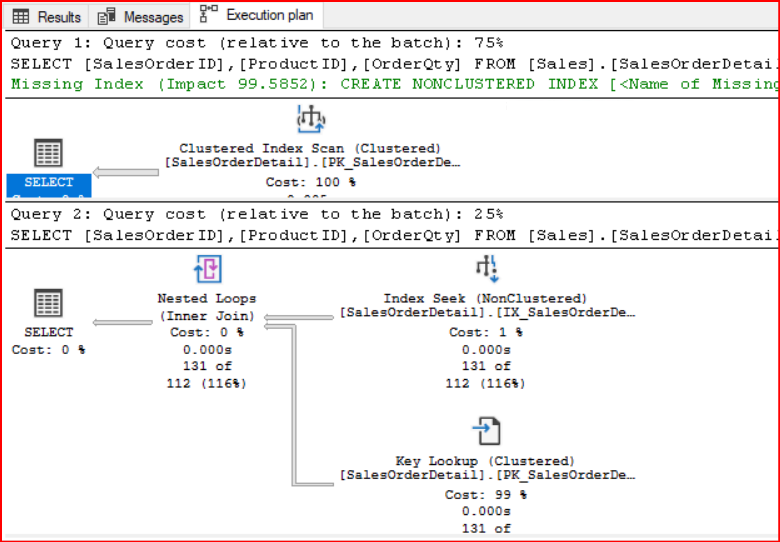Select the Key Lookup operator icon
Screen dimensions: 780x542
point(485,432)
